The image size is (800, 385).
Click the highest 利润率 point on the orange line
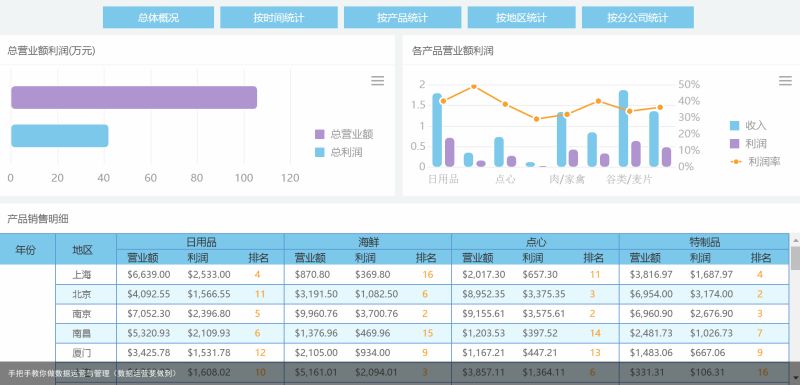474,87
